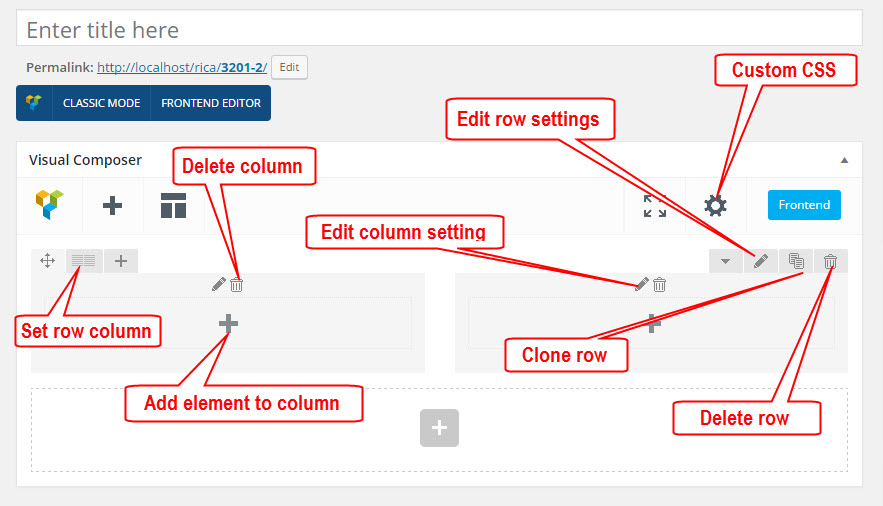The width and height of the screenshot is (883, 506).
Task: Delete the left column with the trash icon
Action: (237, 285)
